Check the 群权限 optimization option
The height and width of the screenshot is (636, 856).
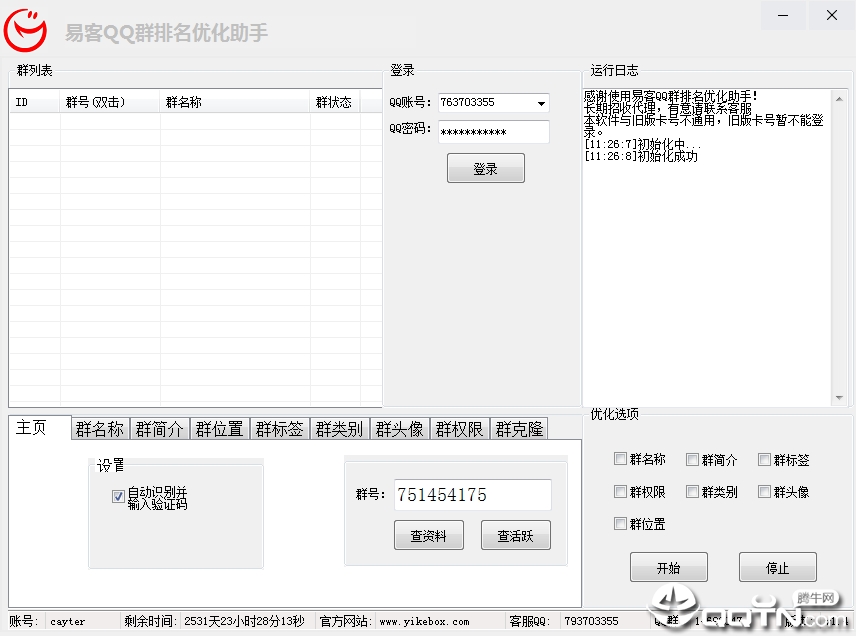click(620, 491)
